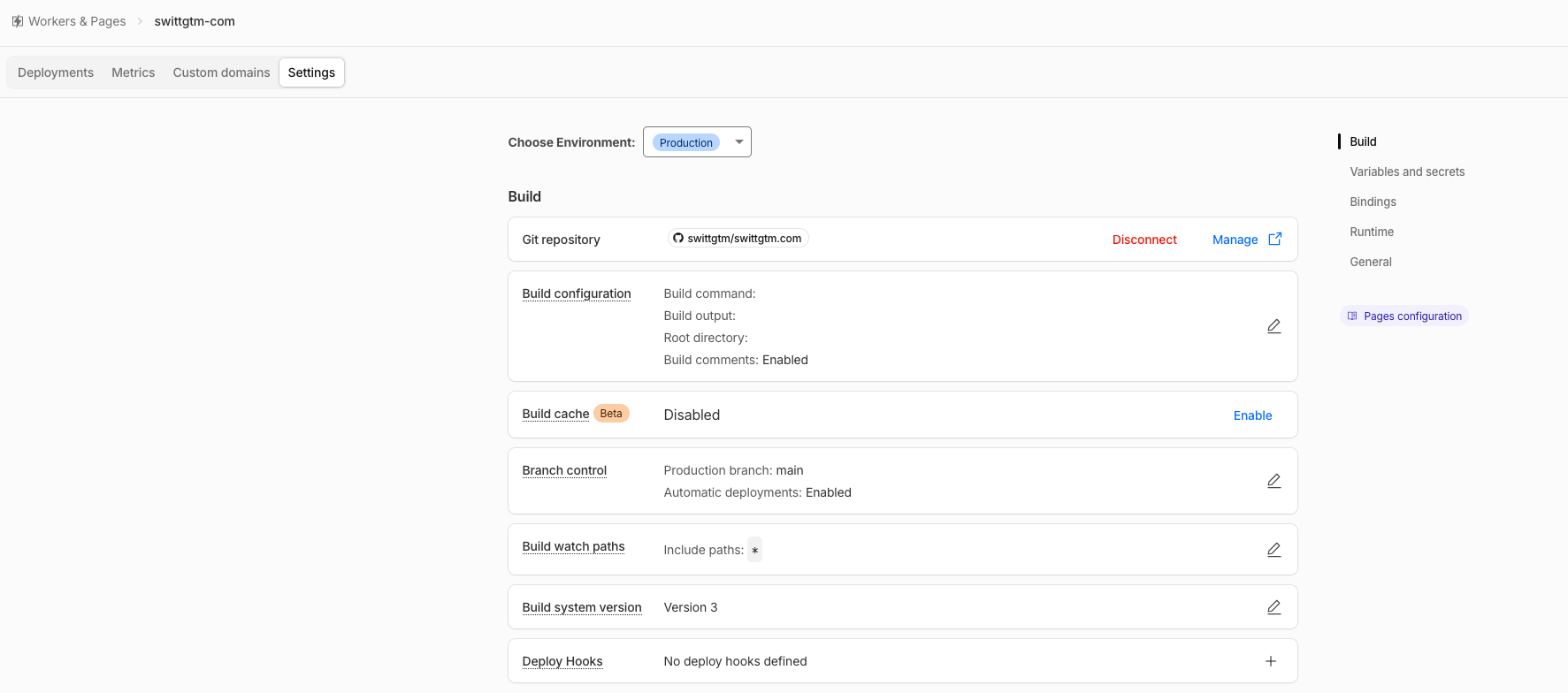The image size is (1568, 693).
Task: Jump to Bindings section in sidebar
Action: (x=1373, y=202)
